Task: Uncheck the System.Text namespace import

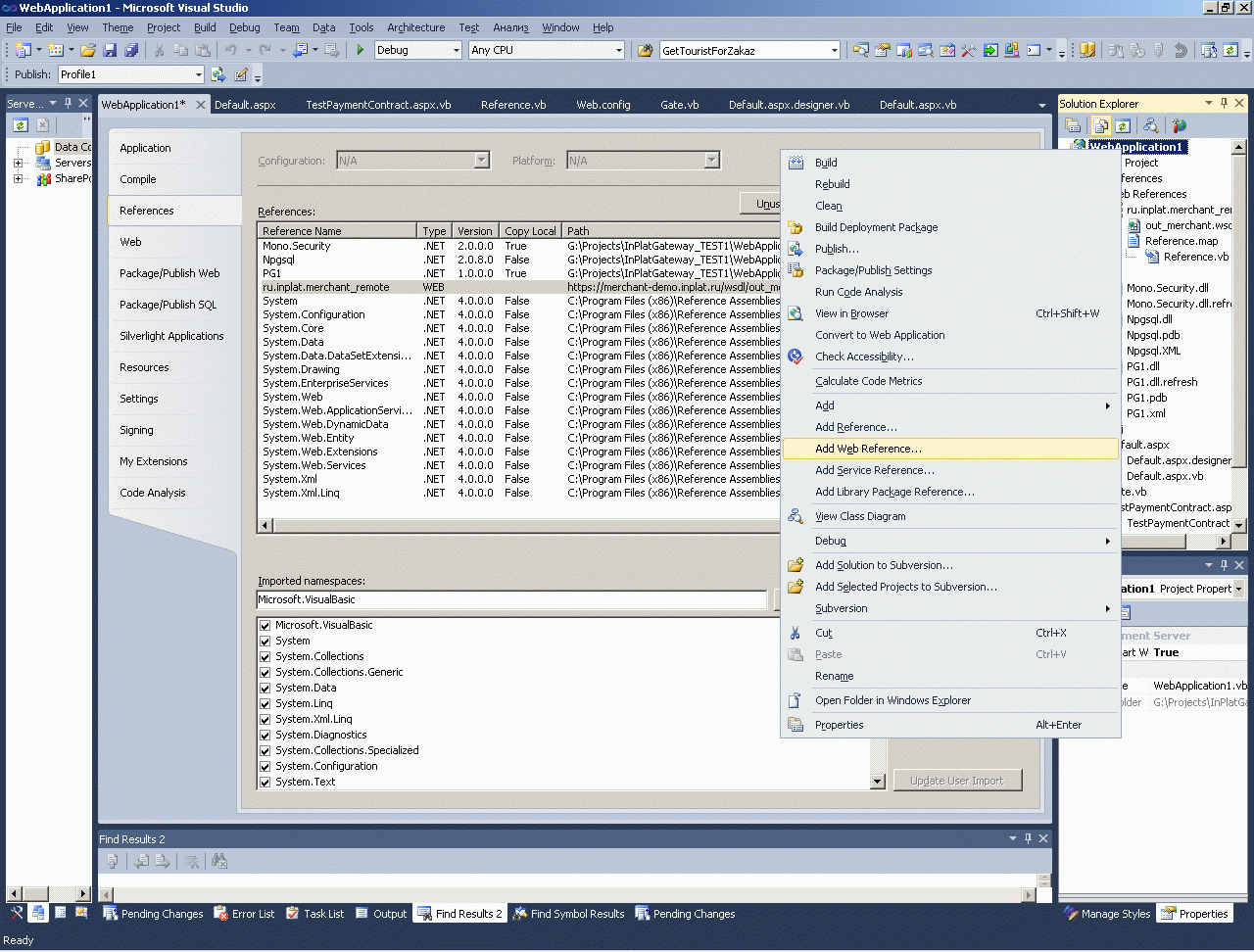Action: (x=265, y=782)
